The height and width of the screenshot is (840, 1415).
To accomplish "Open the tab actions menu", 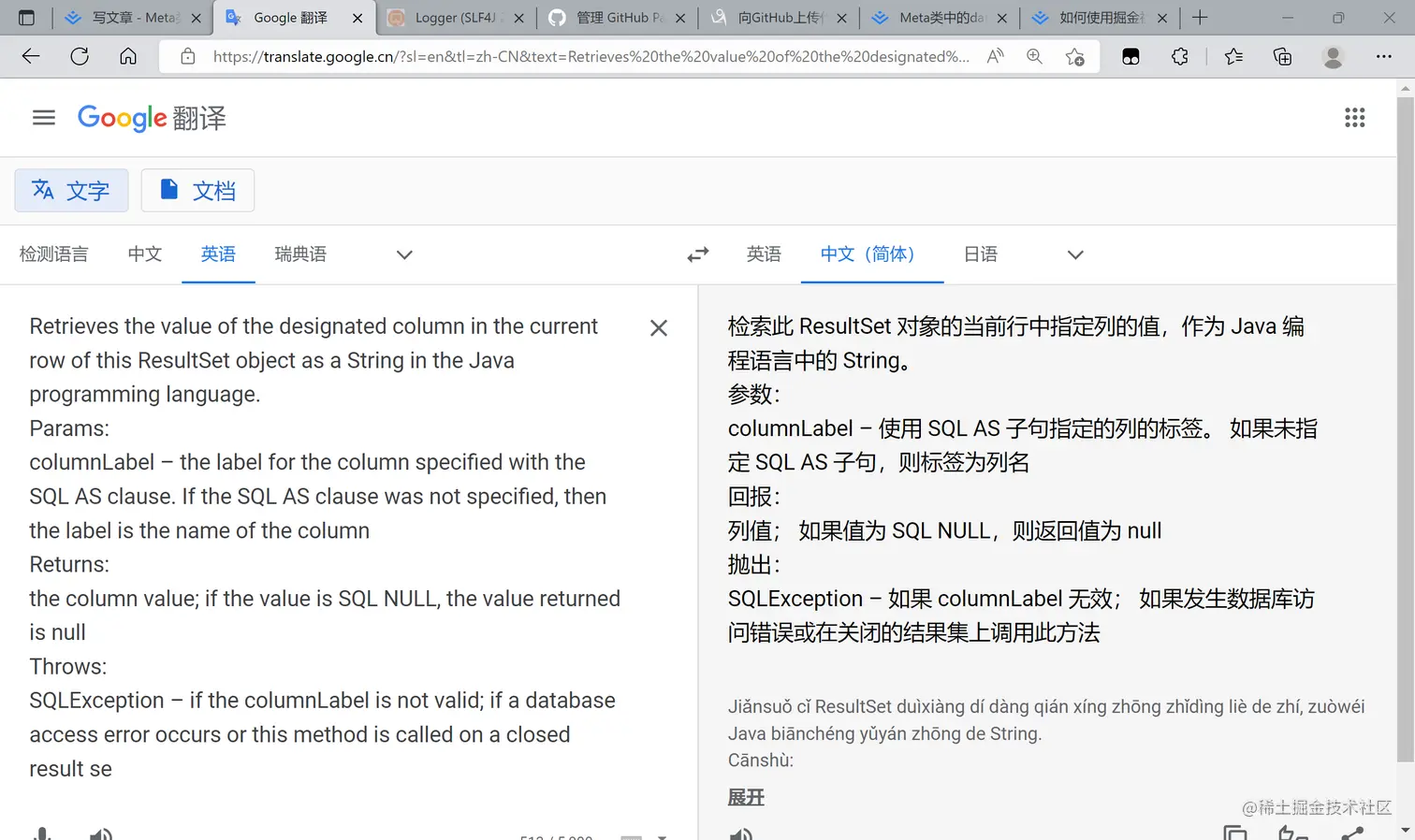I will coord(26,18).
